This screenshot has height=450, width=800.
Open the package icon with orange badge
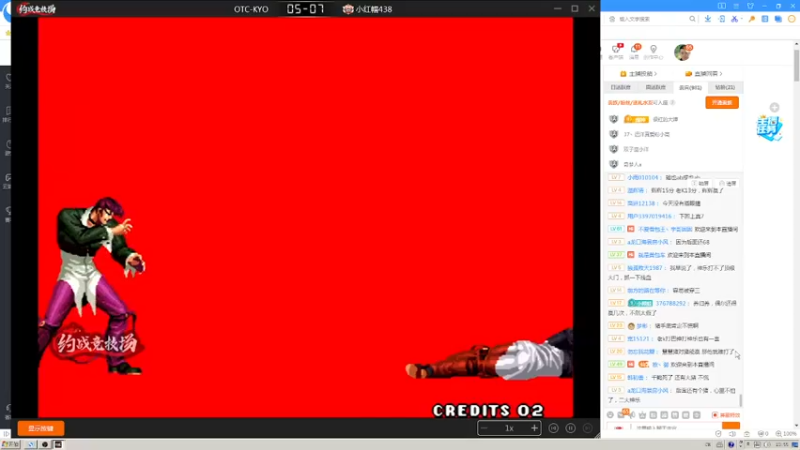coord(622,415)
